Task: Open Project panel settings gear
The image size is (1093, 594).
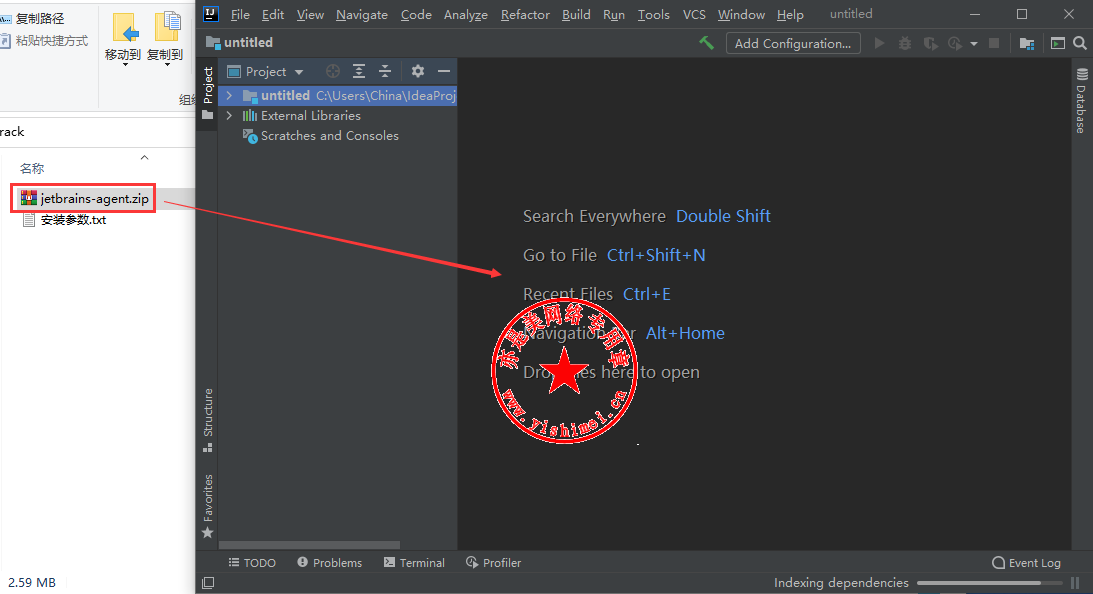Action: pyautogui.click(x=418, y=71)
